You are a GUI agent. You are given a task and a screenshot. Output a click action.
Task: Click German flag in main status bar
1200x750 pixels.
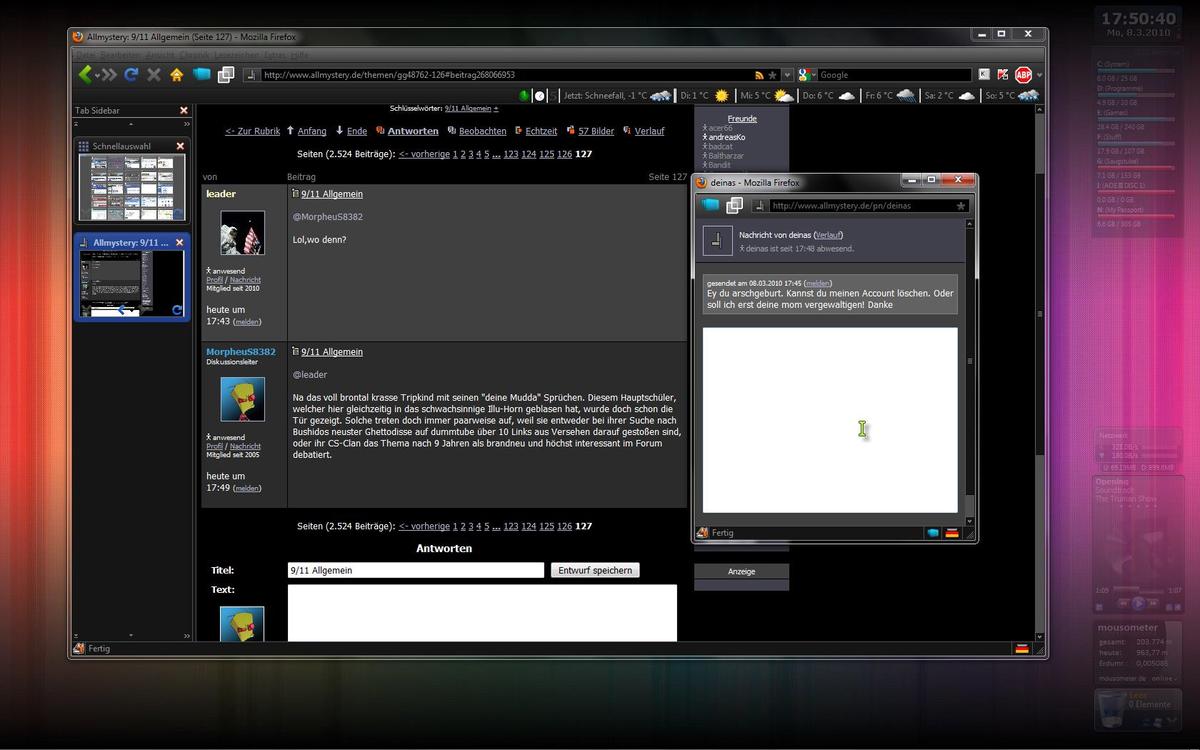click(x=1022, y=648)
